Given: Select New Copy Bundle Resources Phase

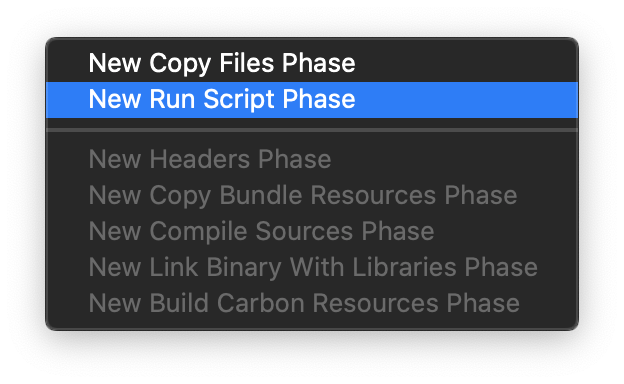Looking at the screenshot, I should coord(312,196).
